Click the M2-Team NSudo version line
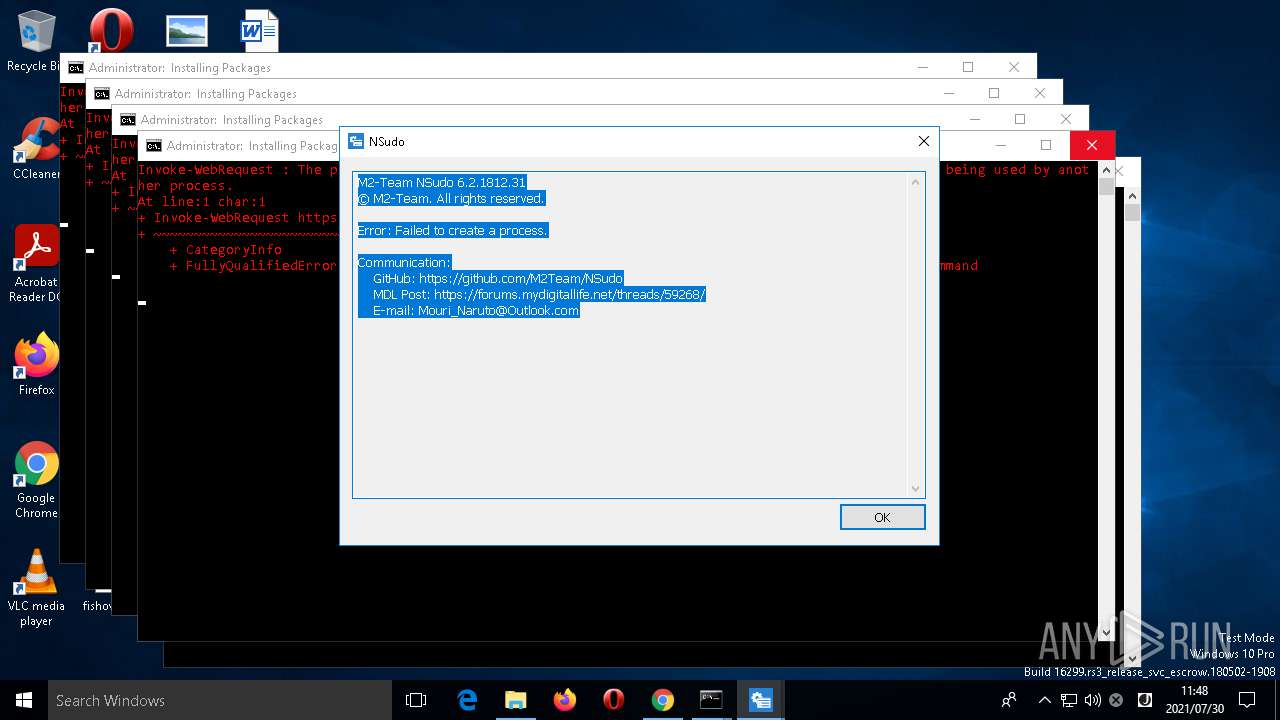The image size is (1280, 720). click(x=441, y=183)
